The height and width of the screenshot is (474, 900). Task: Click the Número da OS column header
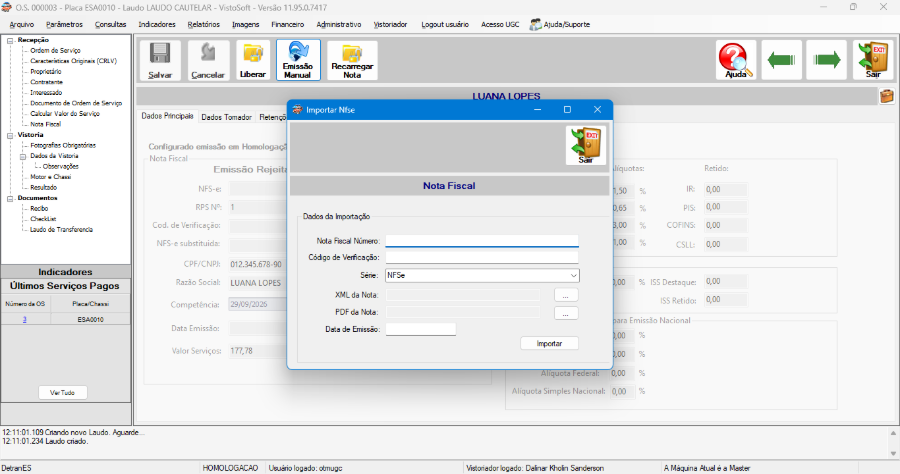tap(25, 304)
